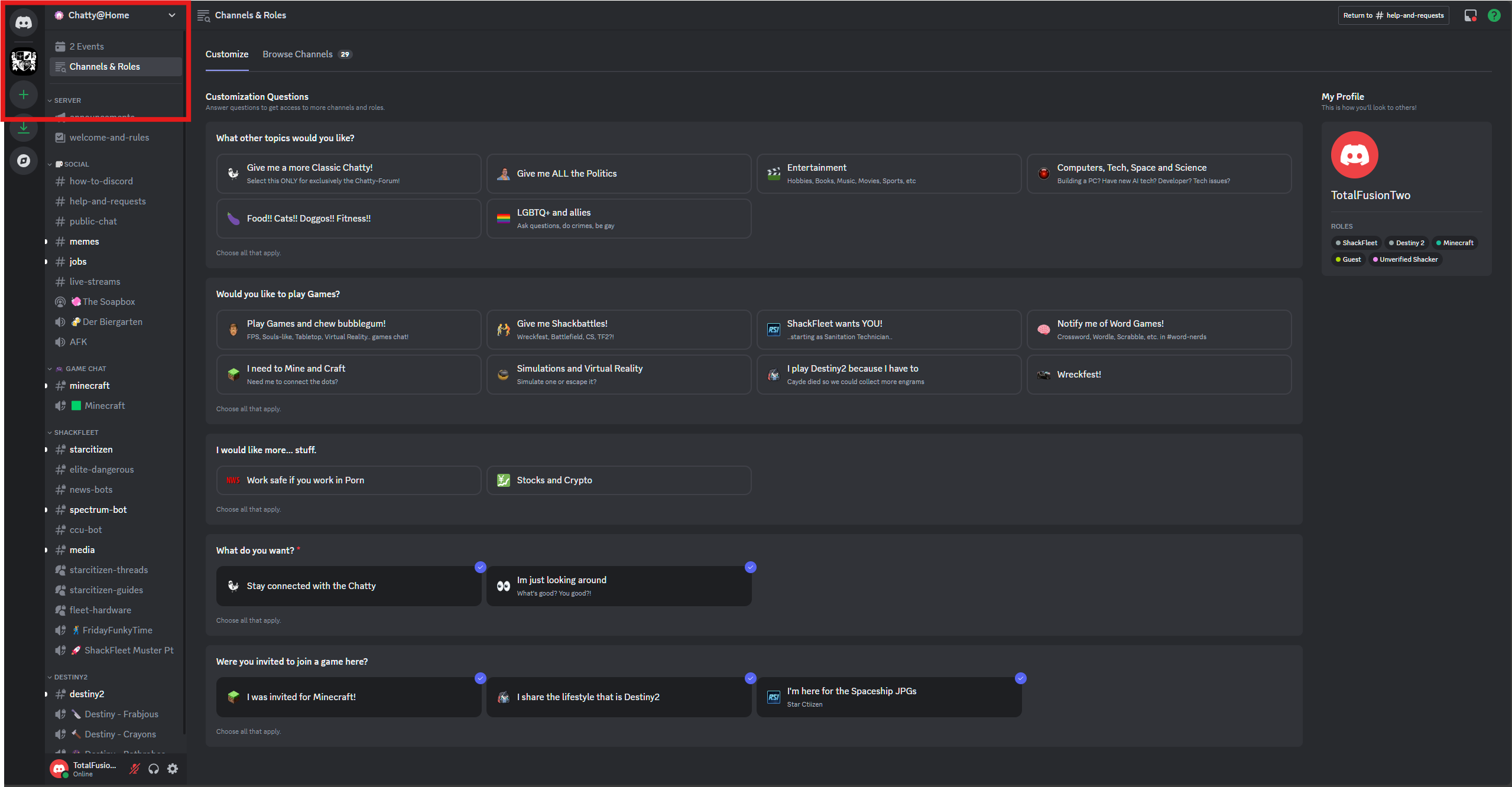The height and width of the screenshot is (787, 1512).
Task: Unmute the red microphone icon
Action: [134, 768]
